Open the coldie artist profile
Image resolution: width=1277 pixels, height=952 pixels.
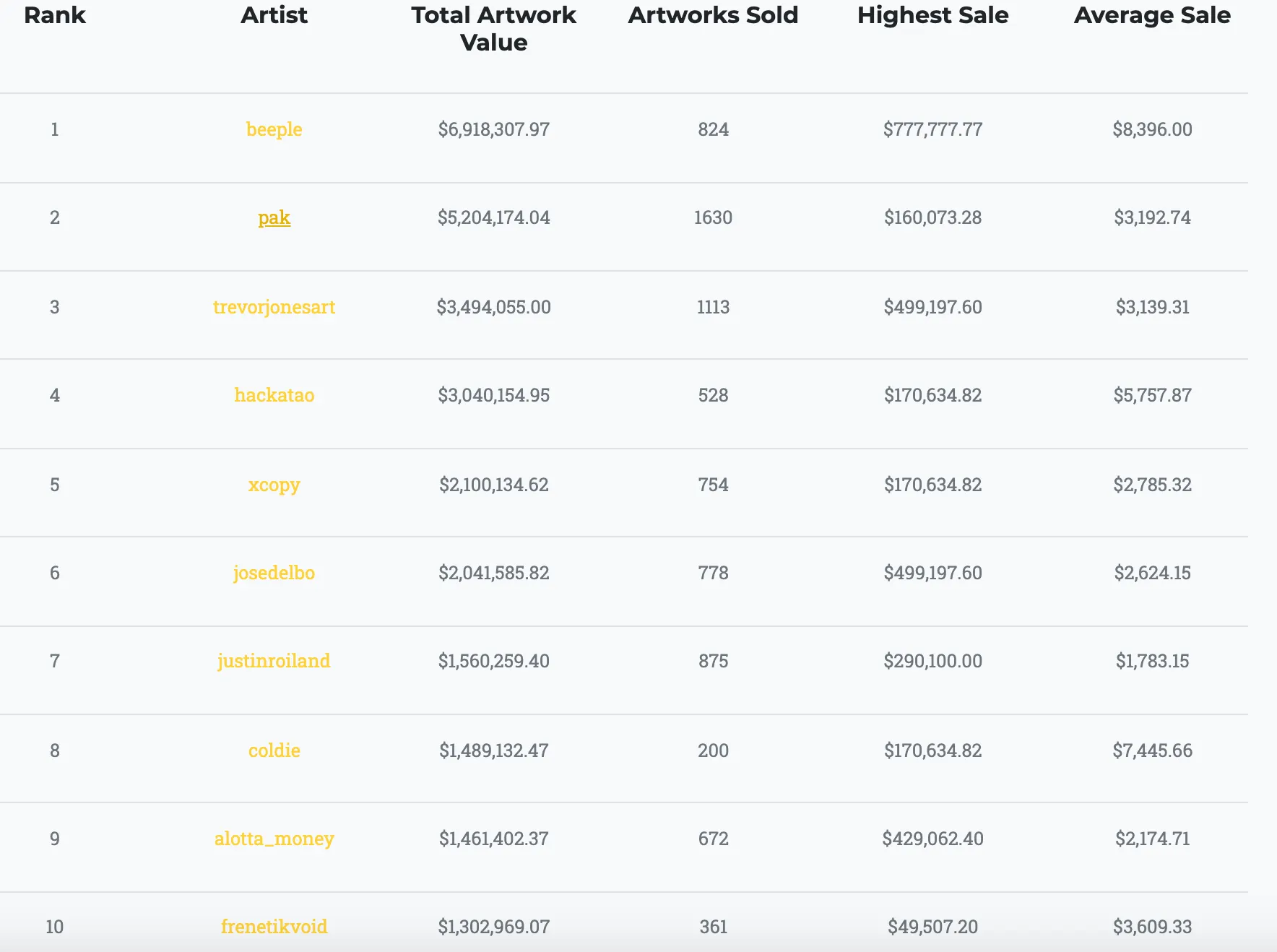[x=274, y=750]
